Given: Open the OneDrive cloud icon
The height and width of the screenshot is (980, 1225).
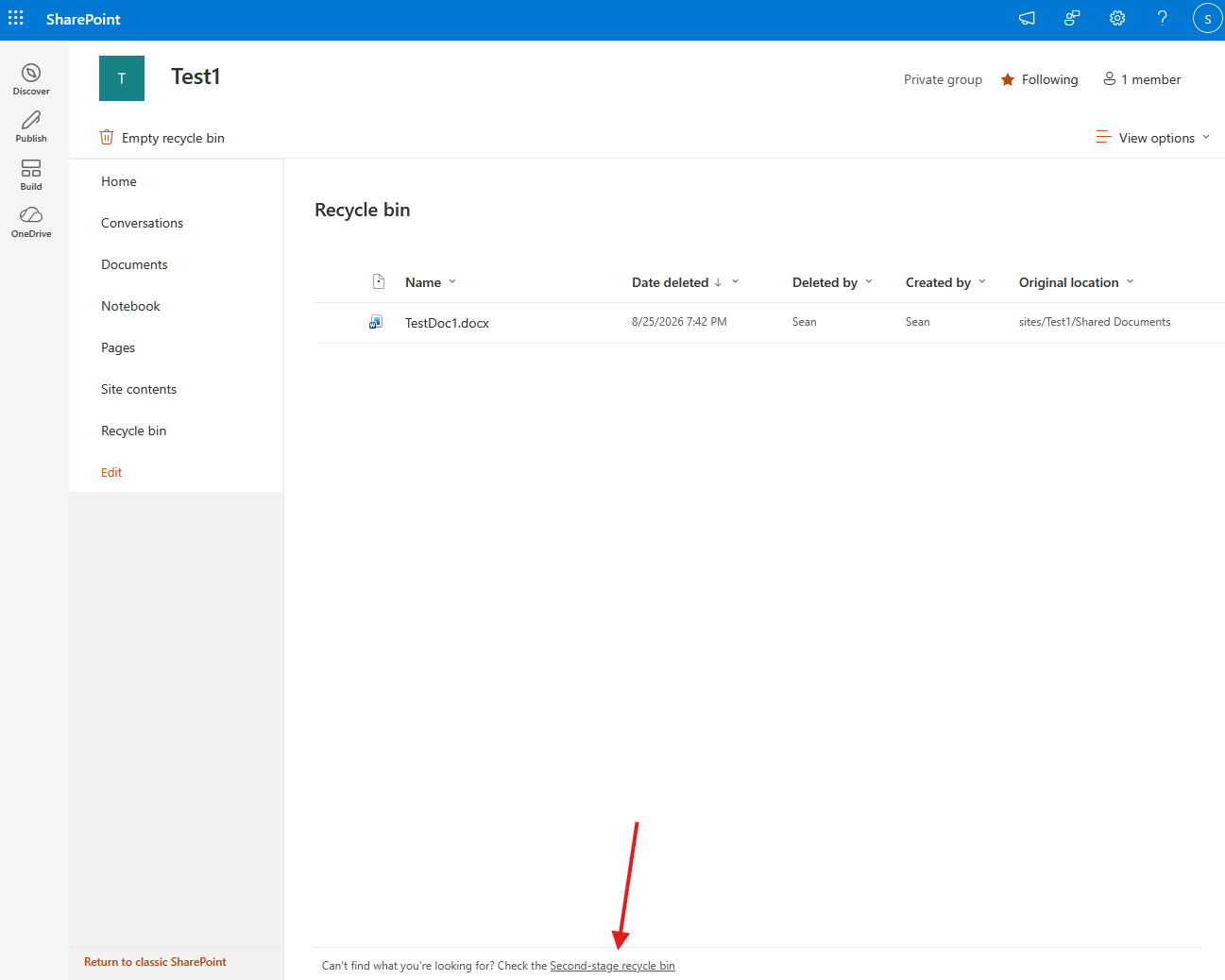Looking at the screenshot, I should 31,215.
